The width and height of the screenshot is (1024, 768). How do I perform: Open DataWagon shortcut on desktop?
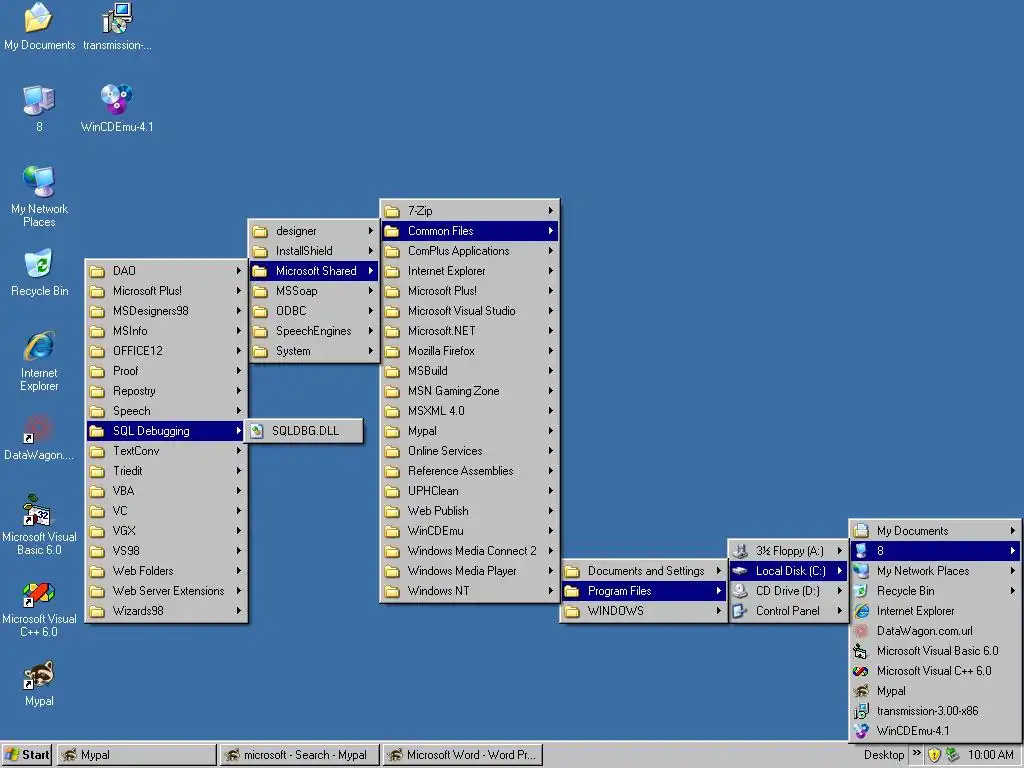(x=39, y=438)
